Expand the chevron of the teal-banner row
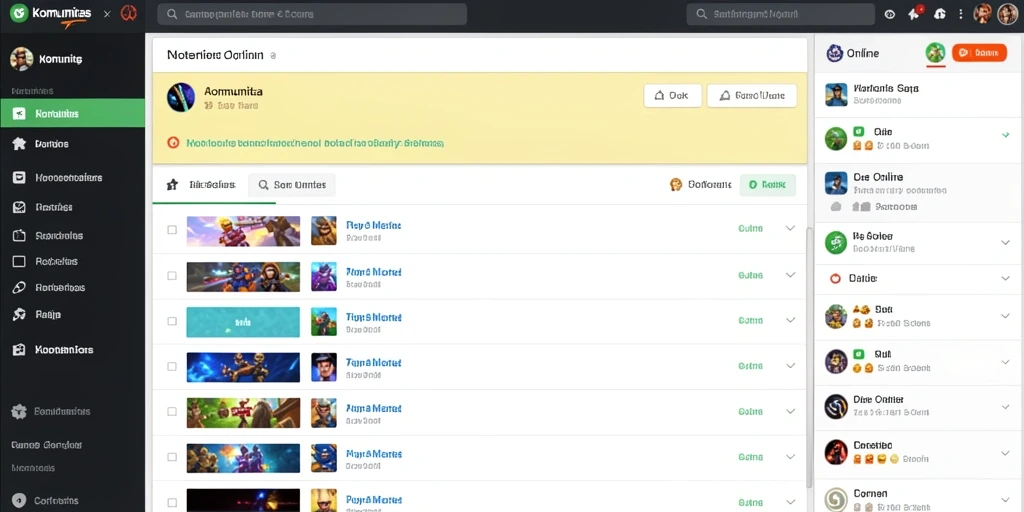Screen dimensions: 1024x512 pos(790,320)
